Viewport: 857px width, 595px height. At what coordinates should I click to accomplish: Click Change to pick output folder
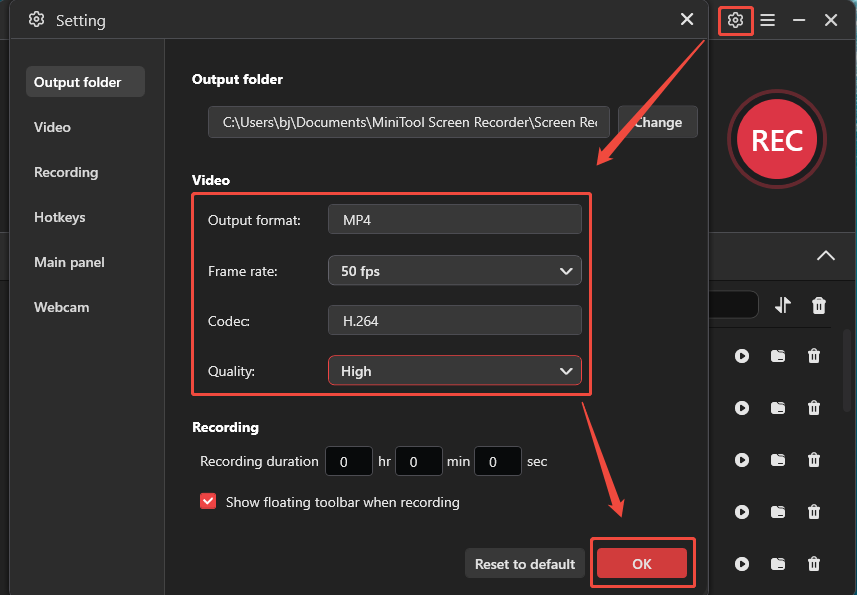tap(657, 121)
